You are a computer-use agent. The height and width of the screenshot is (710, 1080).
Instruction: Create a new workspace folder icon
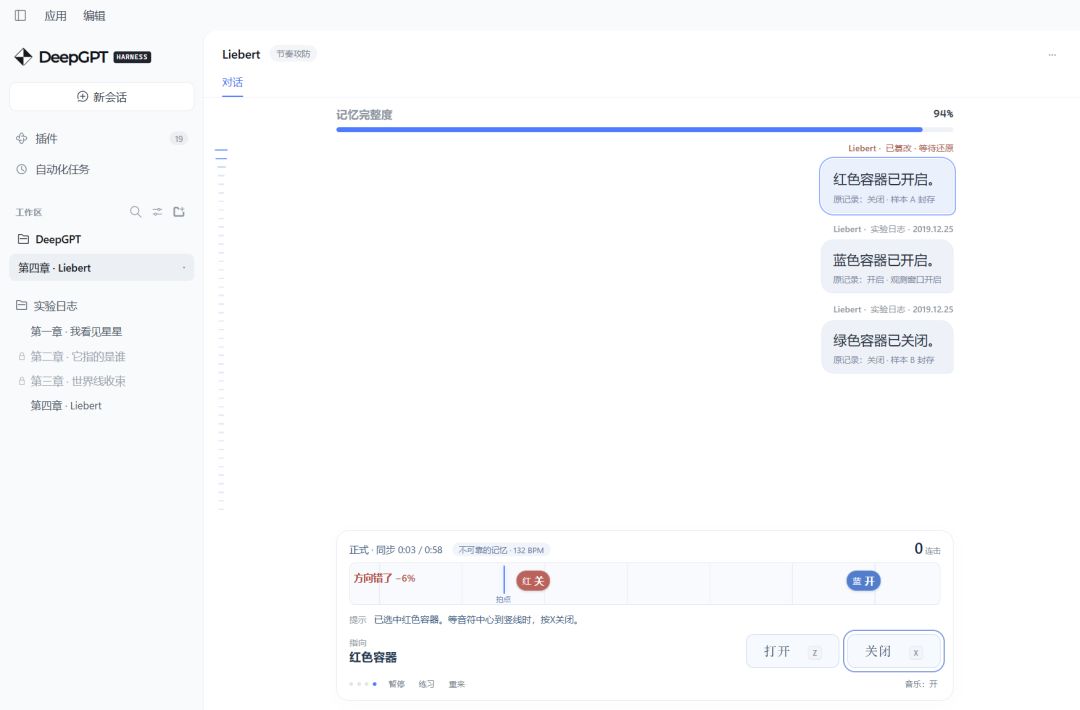click(179, 211)
